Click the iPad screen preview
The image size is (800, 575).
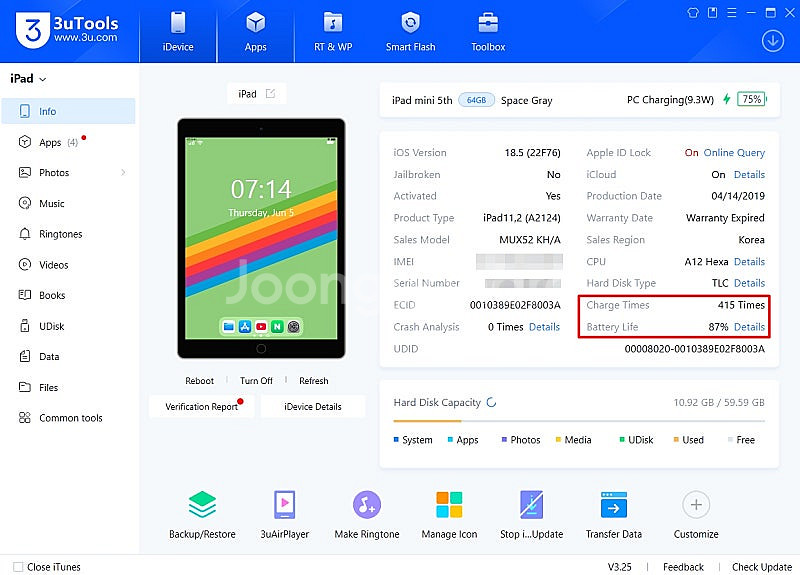pos(261,238)
